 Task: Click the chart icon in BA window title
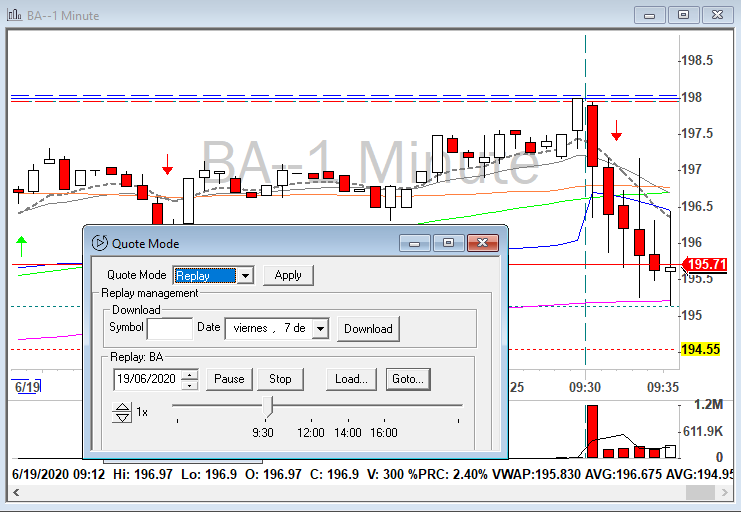(x=12, y=14)
